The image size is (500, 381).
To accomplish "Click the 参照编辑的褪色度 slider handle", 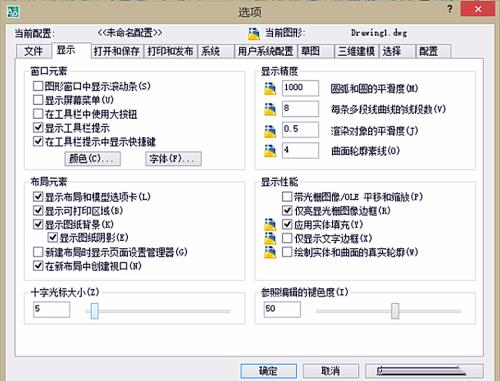I will 395,311.
